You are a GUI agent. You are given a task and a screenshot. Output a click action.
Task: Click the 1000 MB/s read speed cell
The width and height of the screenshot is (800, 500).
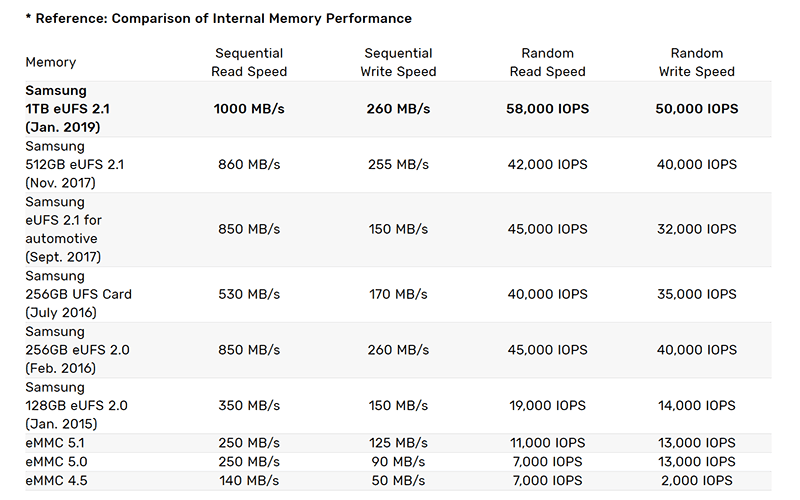point(249,109)
